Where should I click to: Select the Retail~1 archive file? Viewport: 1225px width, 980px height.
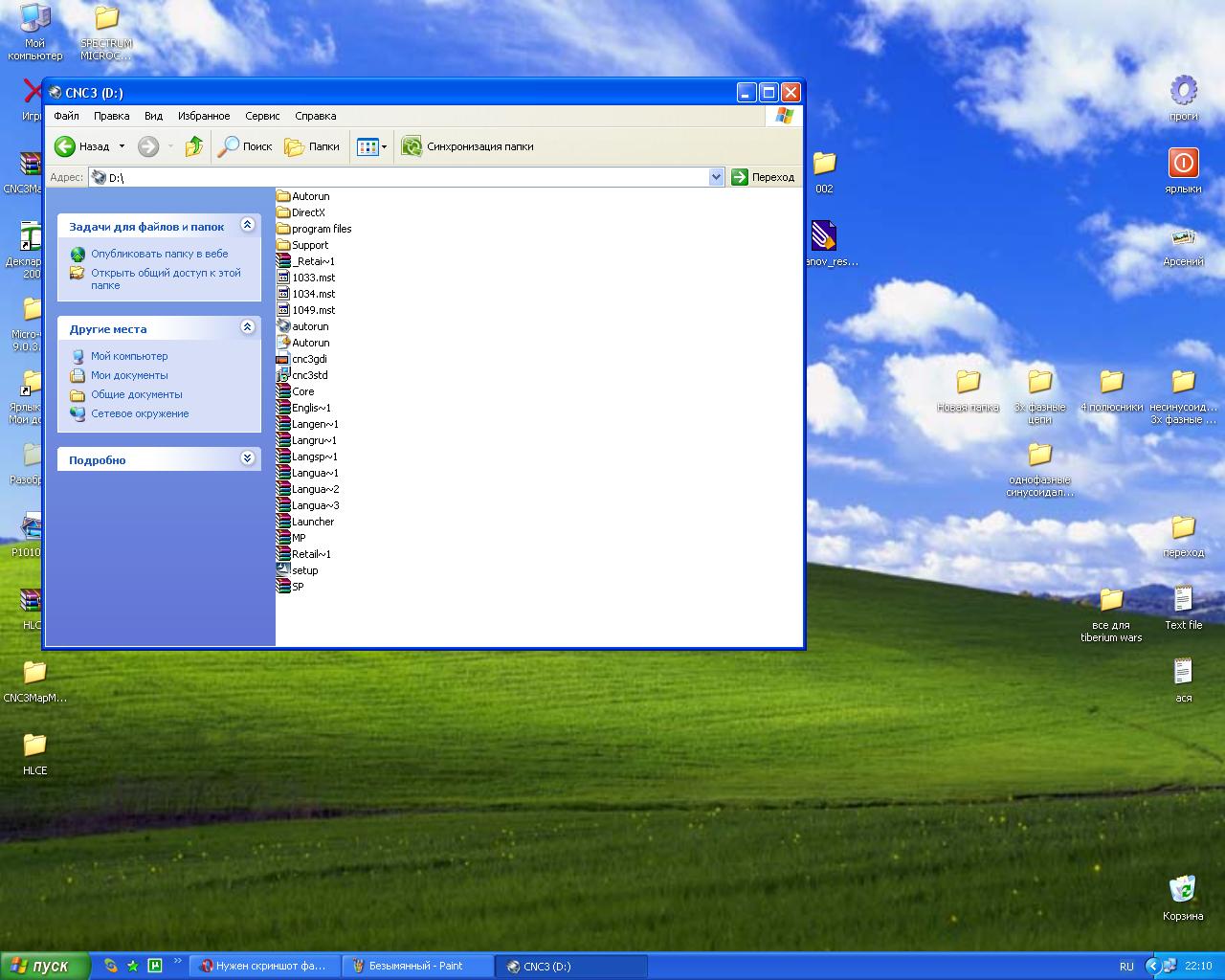pos(303,554)
